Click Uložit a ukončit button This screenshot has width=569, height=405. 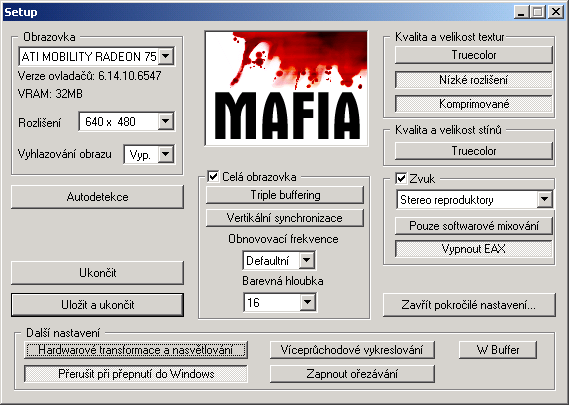(x=97, y=305)
